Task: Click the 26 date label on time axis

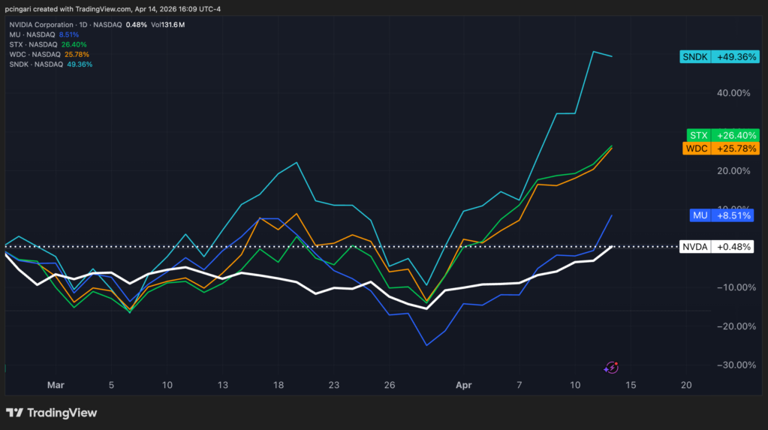Action: (x=389, y=385)
